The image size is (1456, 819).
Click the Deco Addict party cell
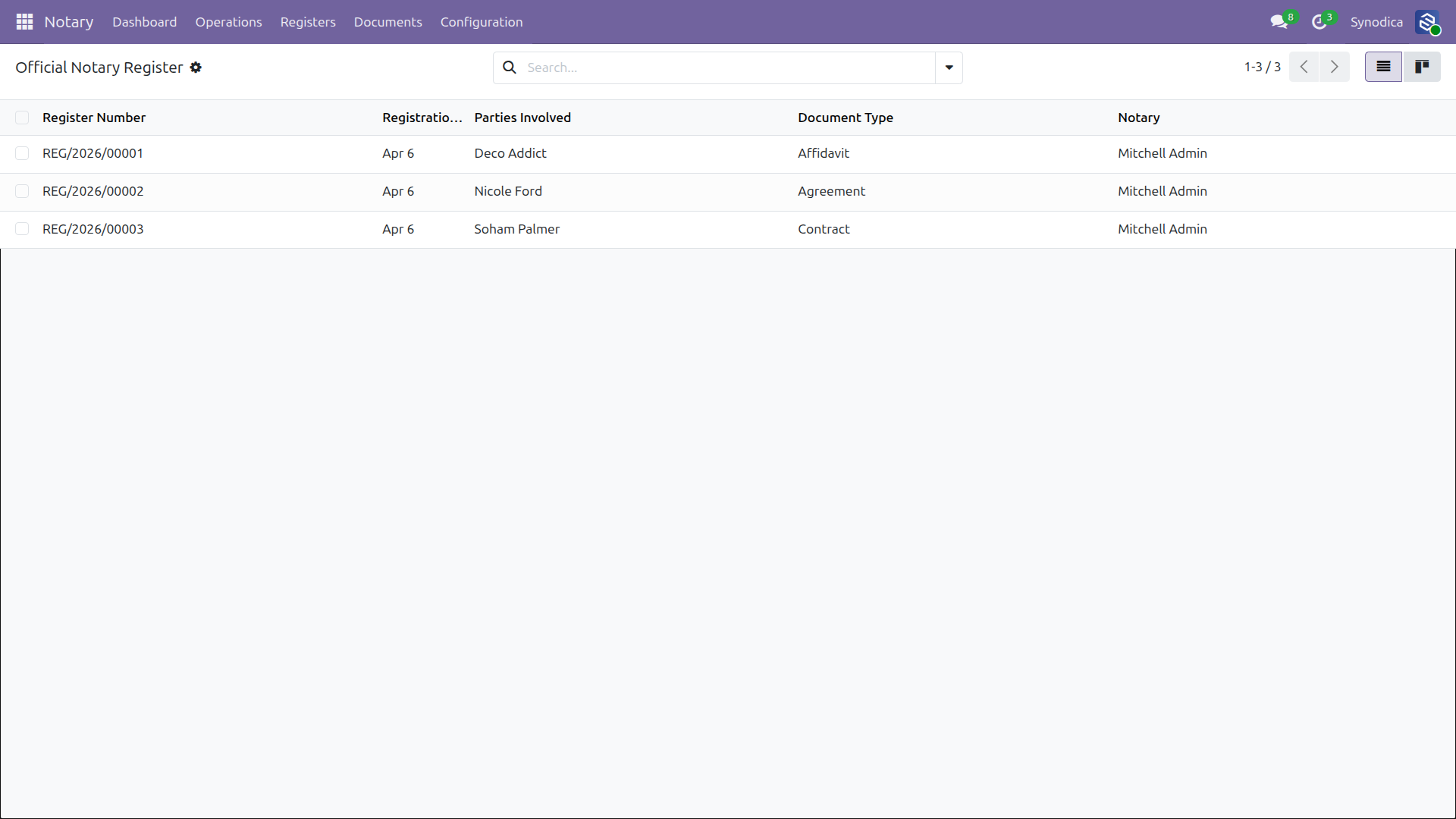(510, 153)
